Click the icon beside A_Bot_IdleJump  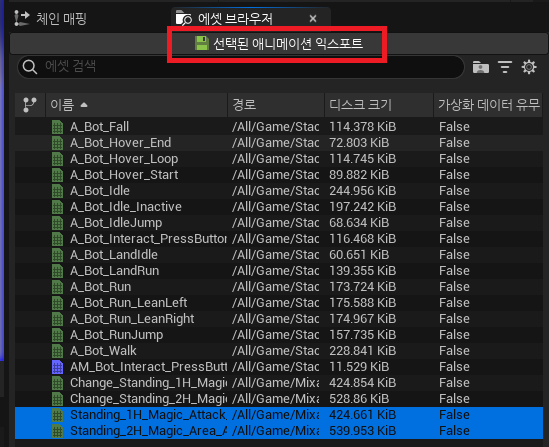(57, 223)
